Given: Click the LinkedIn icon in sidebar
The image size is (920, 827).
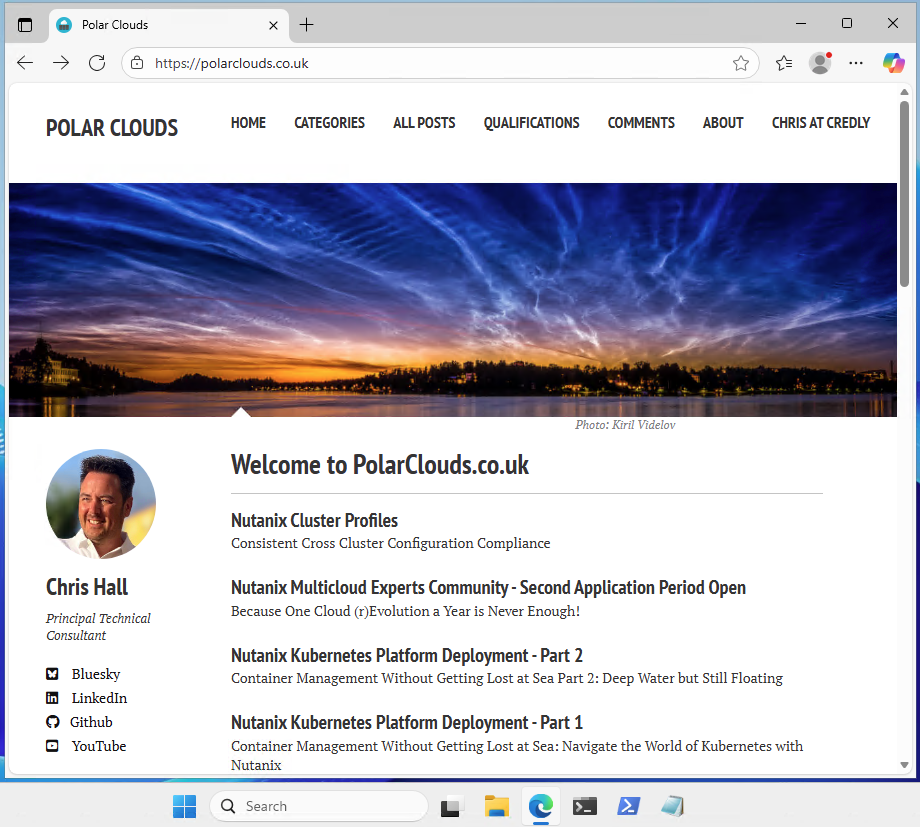Looking at the screenshot, I should tap(52, 698).
